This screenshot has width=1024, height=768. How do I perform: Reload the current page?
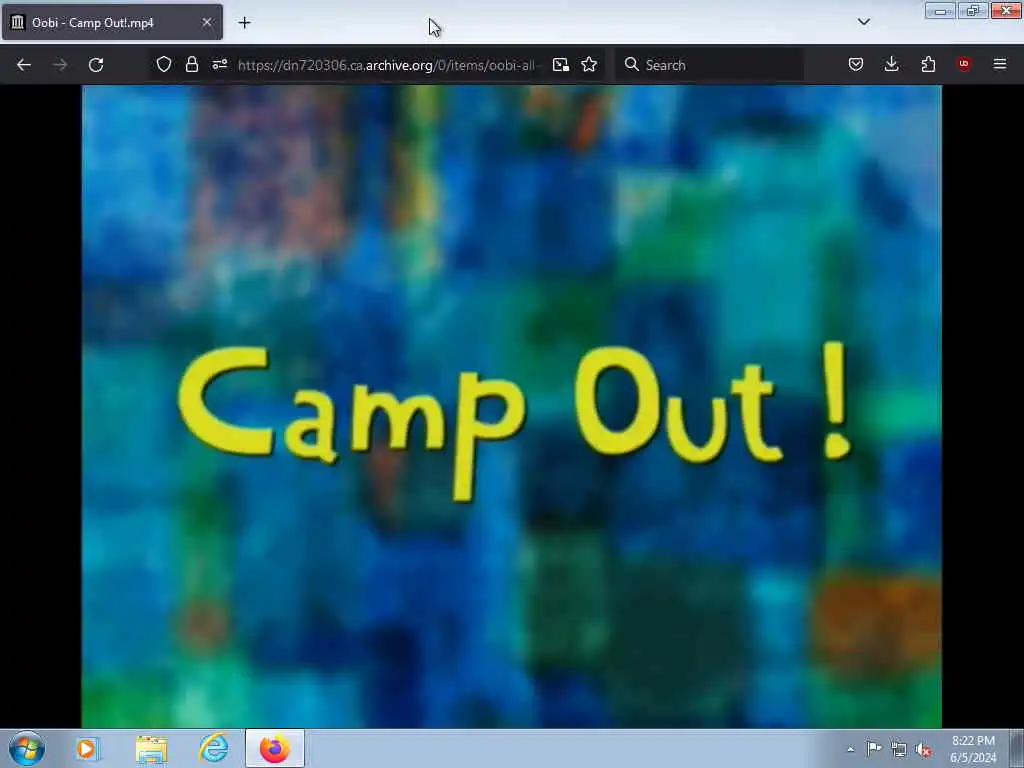96,65
